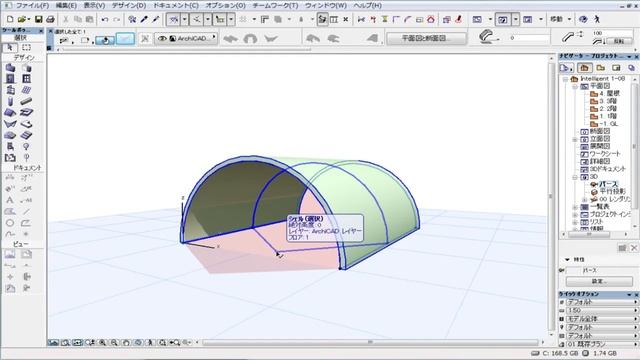The height and width of the screenshot is (360, 640).
Task: Select the Column tool in toolbox
Action: (10, 101)
